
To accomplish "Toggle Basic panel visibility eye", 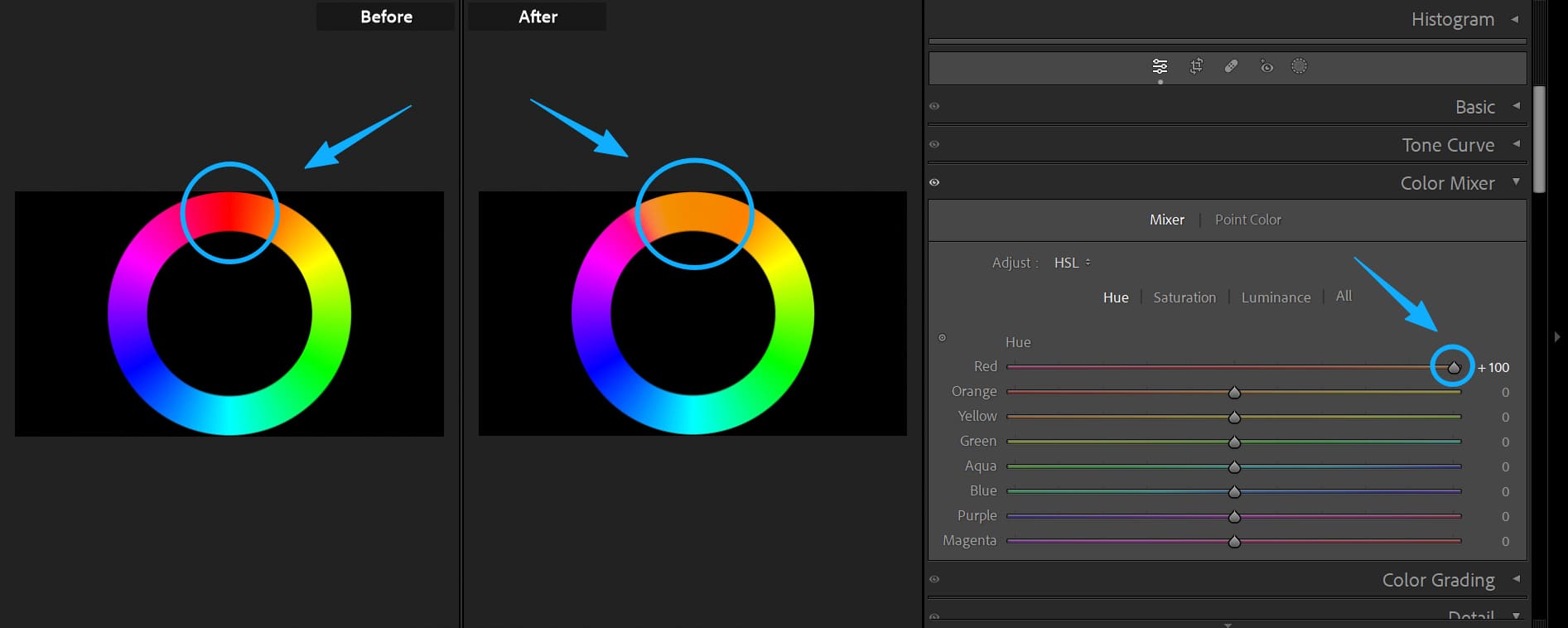I will [x=934, y=106].
